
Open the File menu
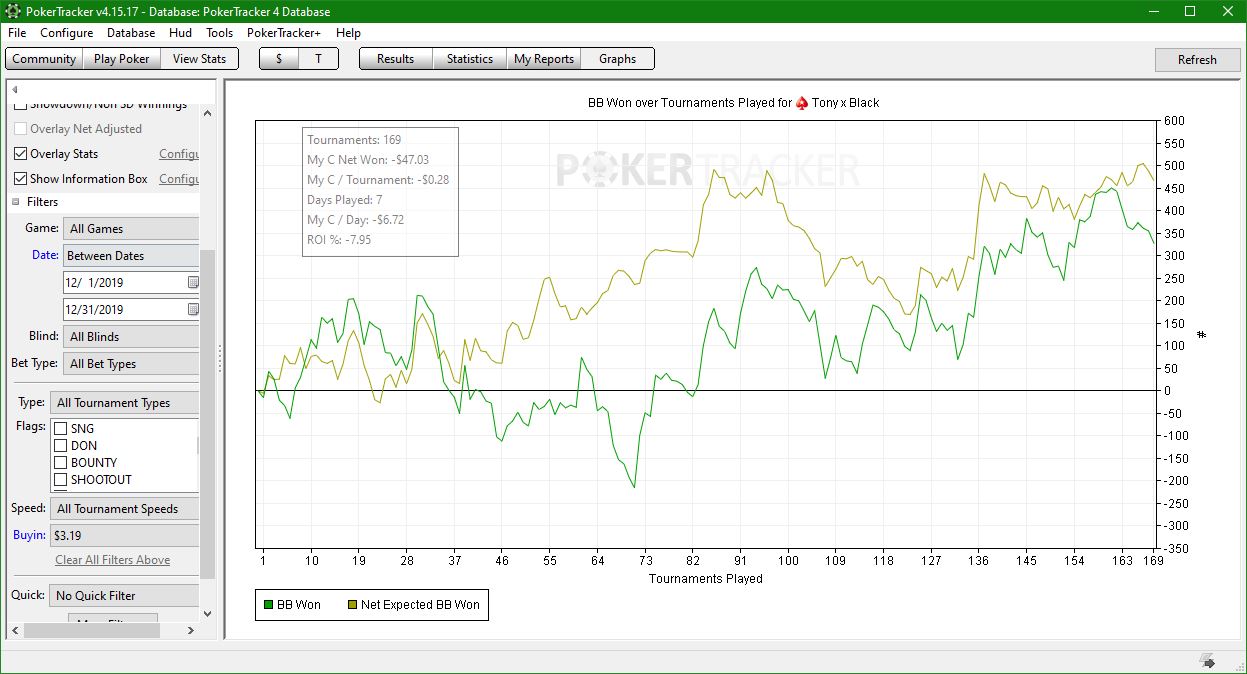point(17,33)
